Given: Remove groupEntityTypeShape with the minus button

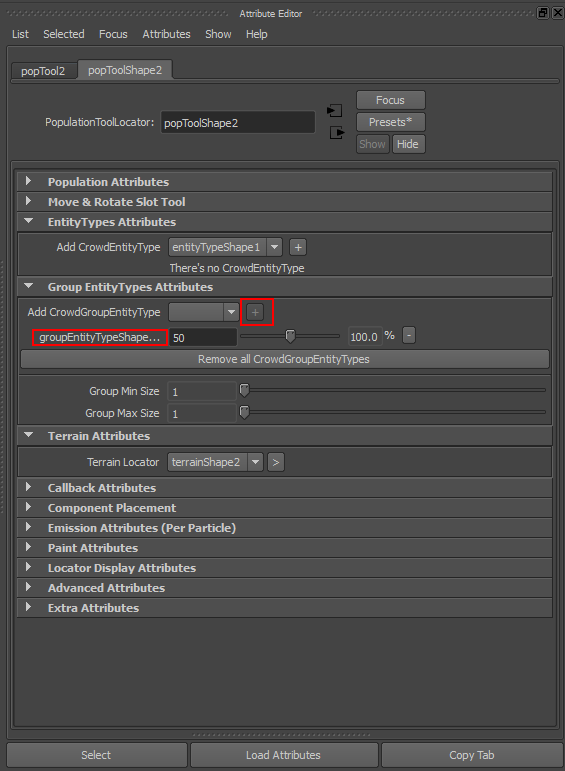Looking at the screenshot, I should [409, 336].
